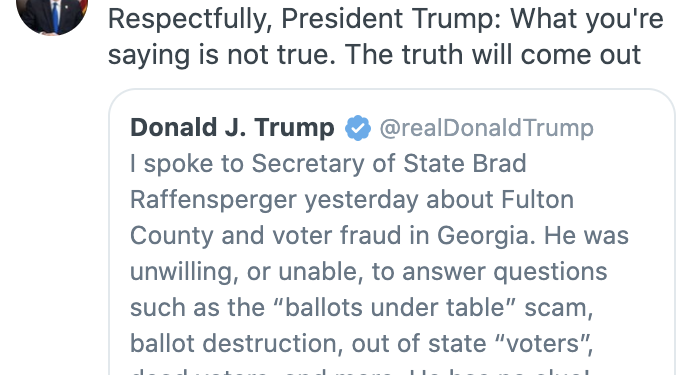Click the word 'Georgia' in quoted tweet
Image resolution: width=696 pixels, height=375 pixels.
coord(483,236)
